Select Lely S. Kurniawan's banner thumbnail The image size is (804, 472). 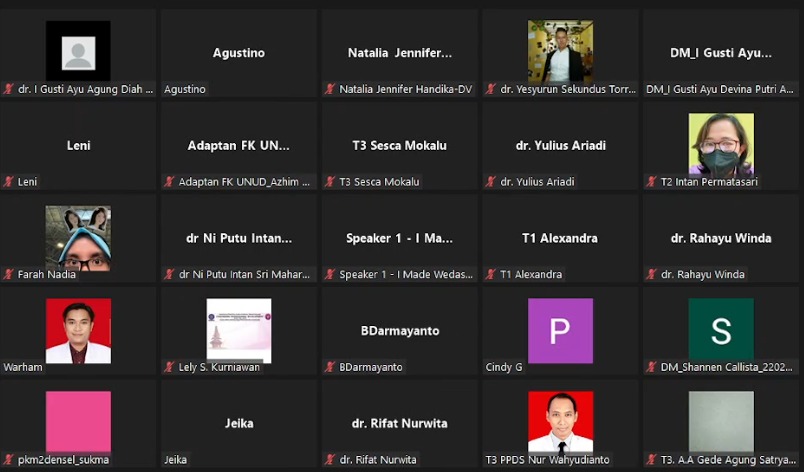(239, 330)
